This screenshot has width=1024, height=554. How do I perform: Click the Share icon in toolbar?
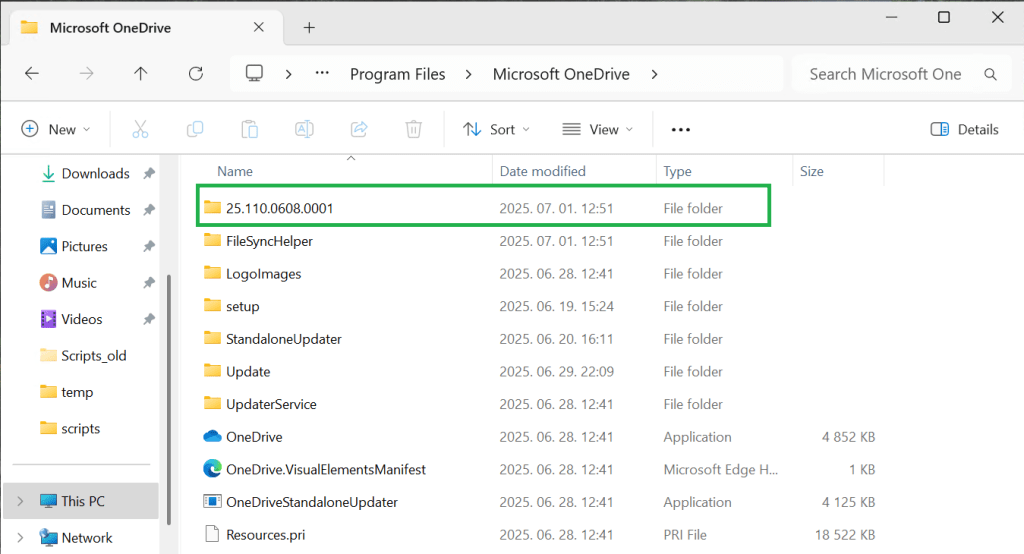click(x=359, y=129)
